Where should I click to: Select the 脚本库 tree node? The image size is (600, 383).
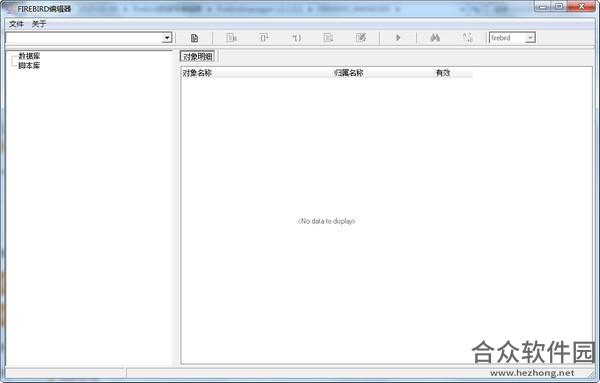(29, 65)
